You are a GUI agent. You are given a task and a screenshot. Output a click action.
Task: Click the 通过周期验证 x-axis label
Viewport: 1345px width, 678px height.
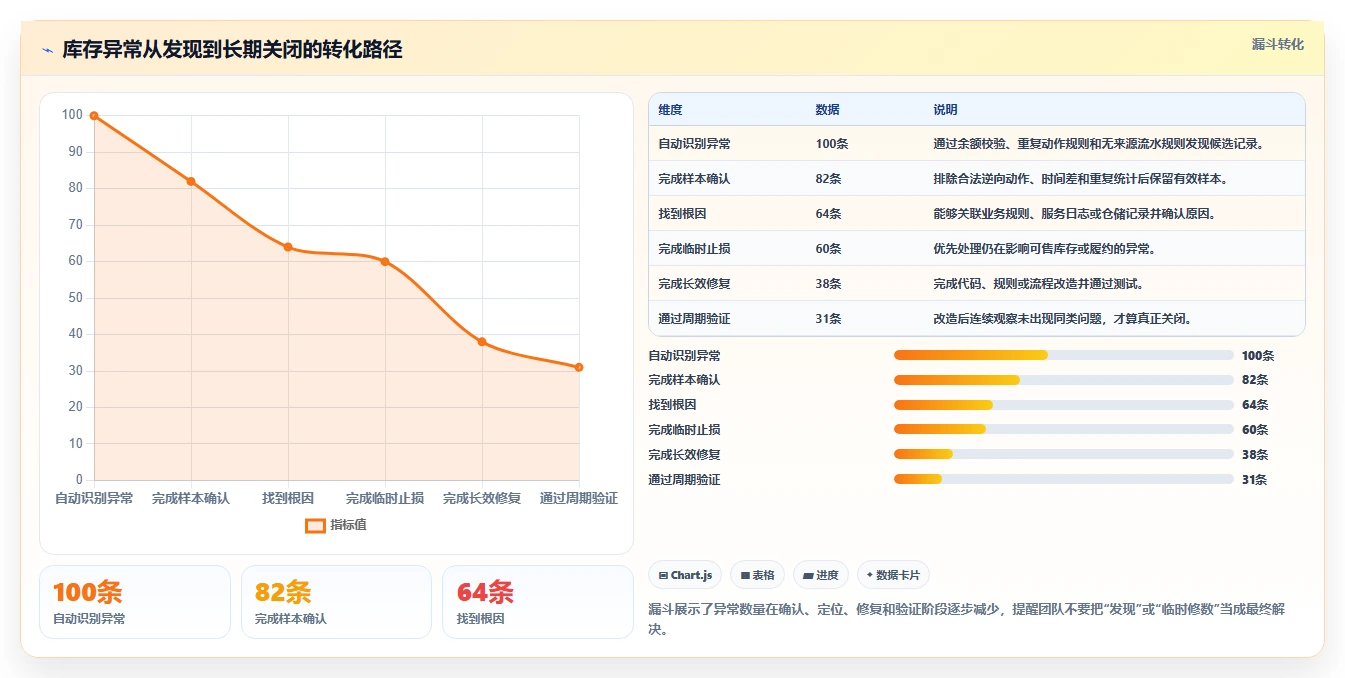tap(579, 498)
